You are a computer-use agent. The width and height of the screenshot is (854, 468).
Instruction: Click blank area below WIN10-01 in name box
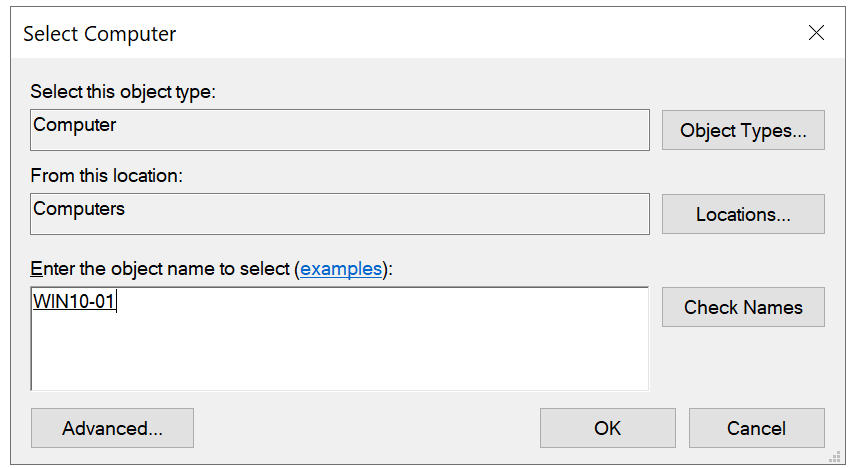(x=340, y=355)
